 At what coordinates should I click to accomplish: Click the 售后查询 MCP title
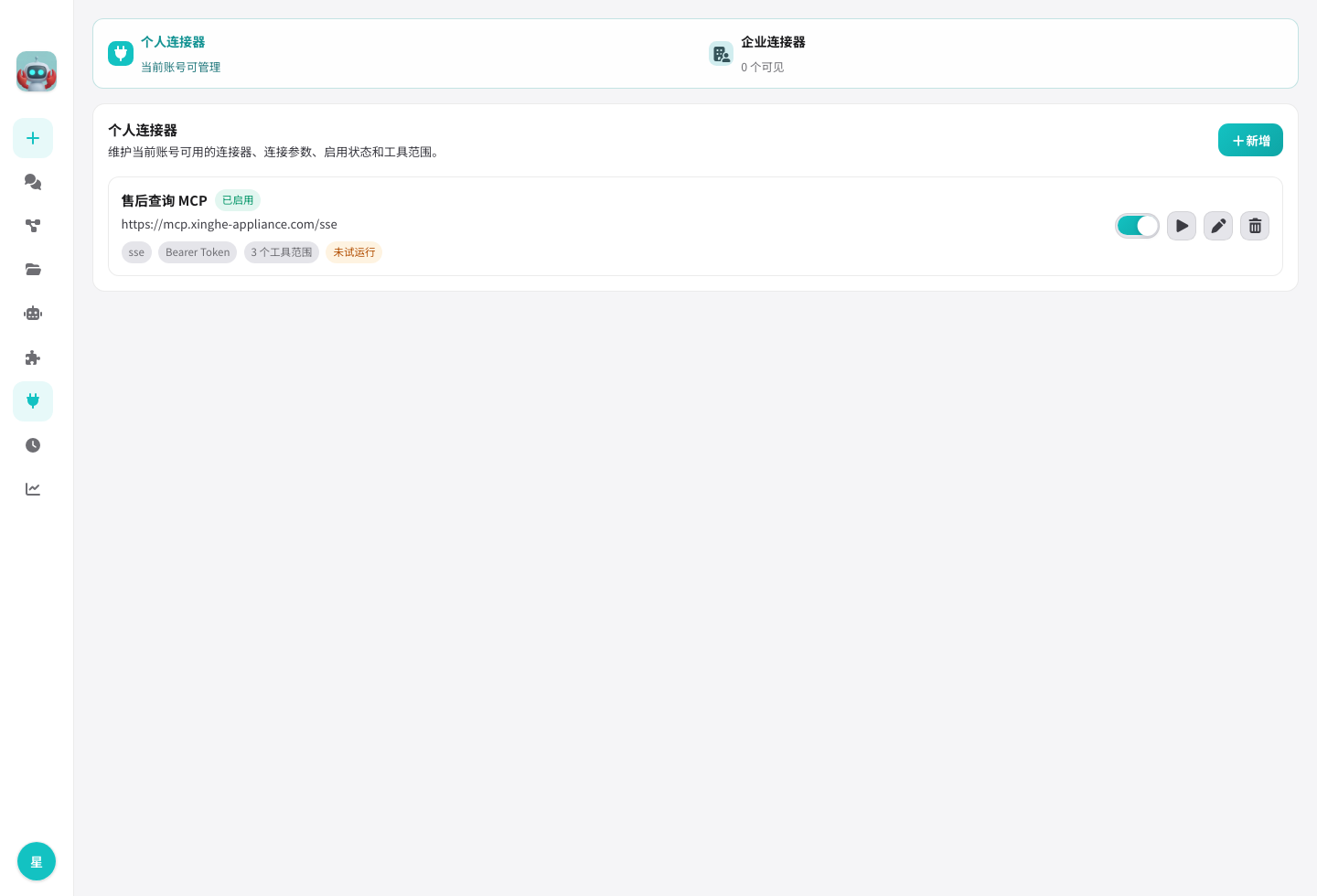(x=165, y=200)
